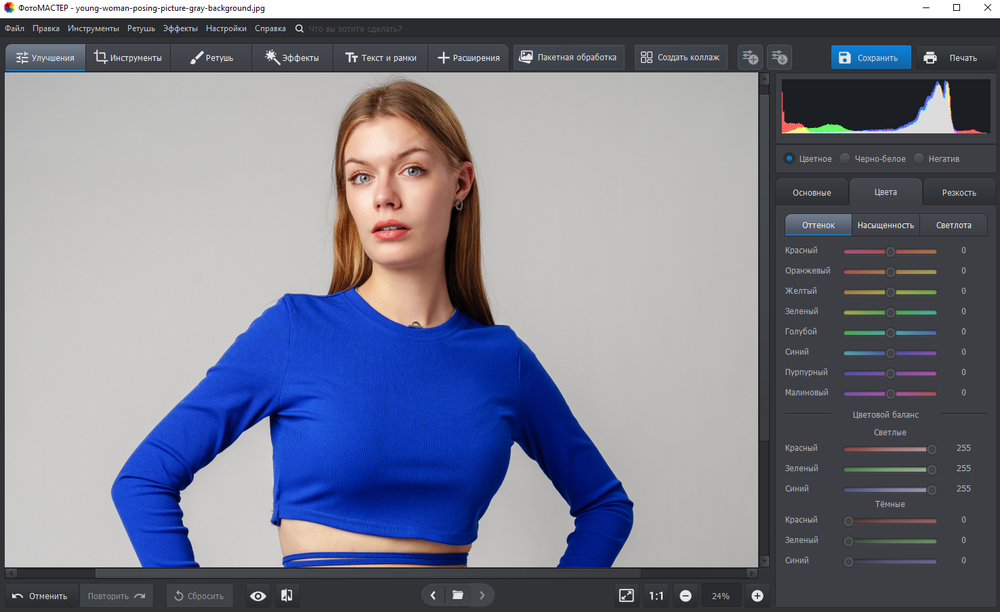Open the Правка menu

(x=46, y=29)
